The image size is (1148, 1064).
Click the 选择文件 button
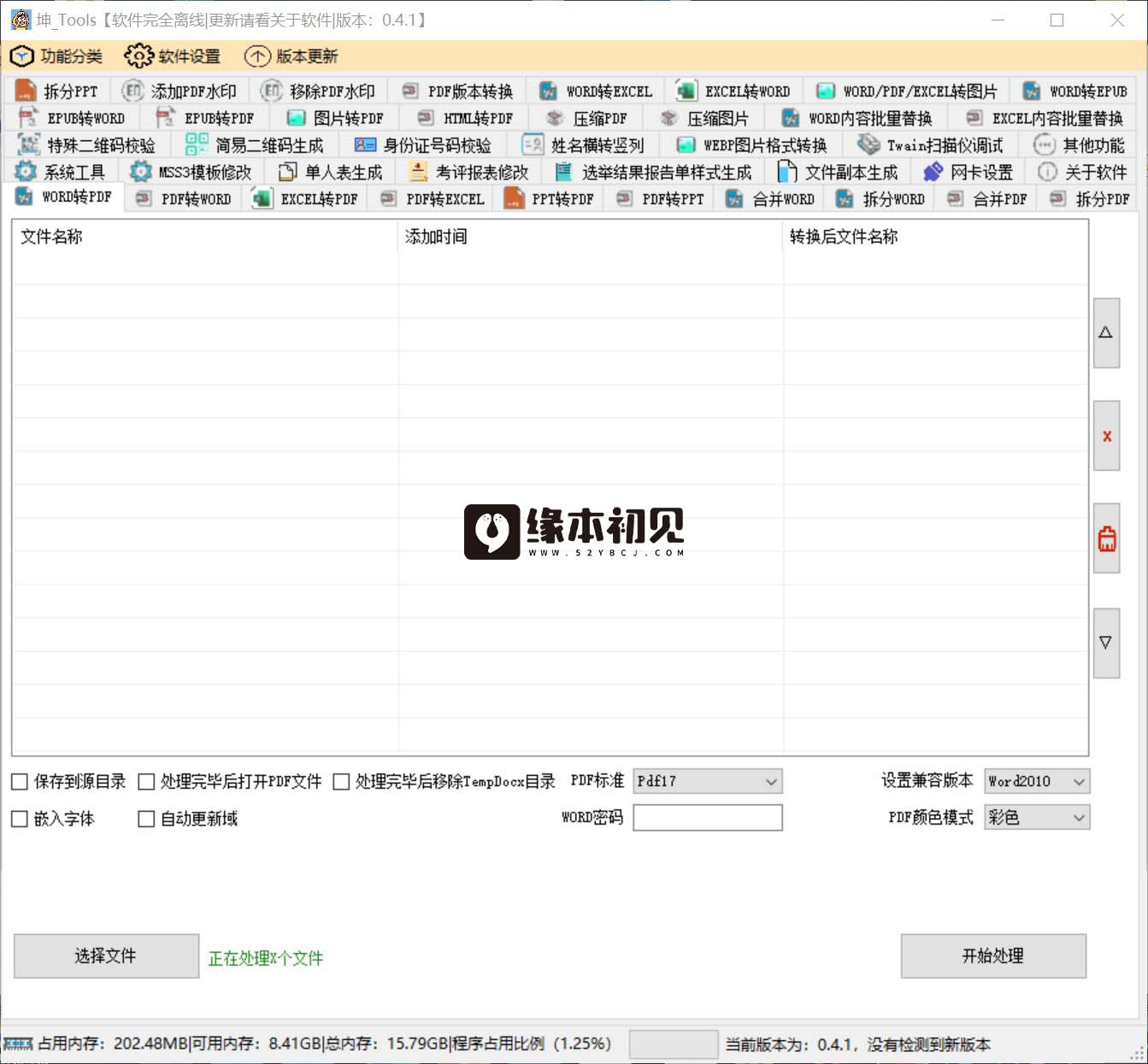click(x=106, y=955)
